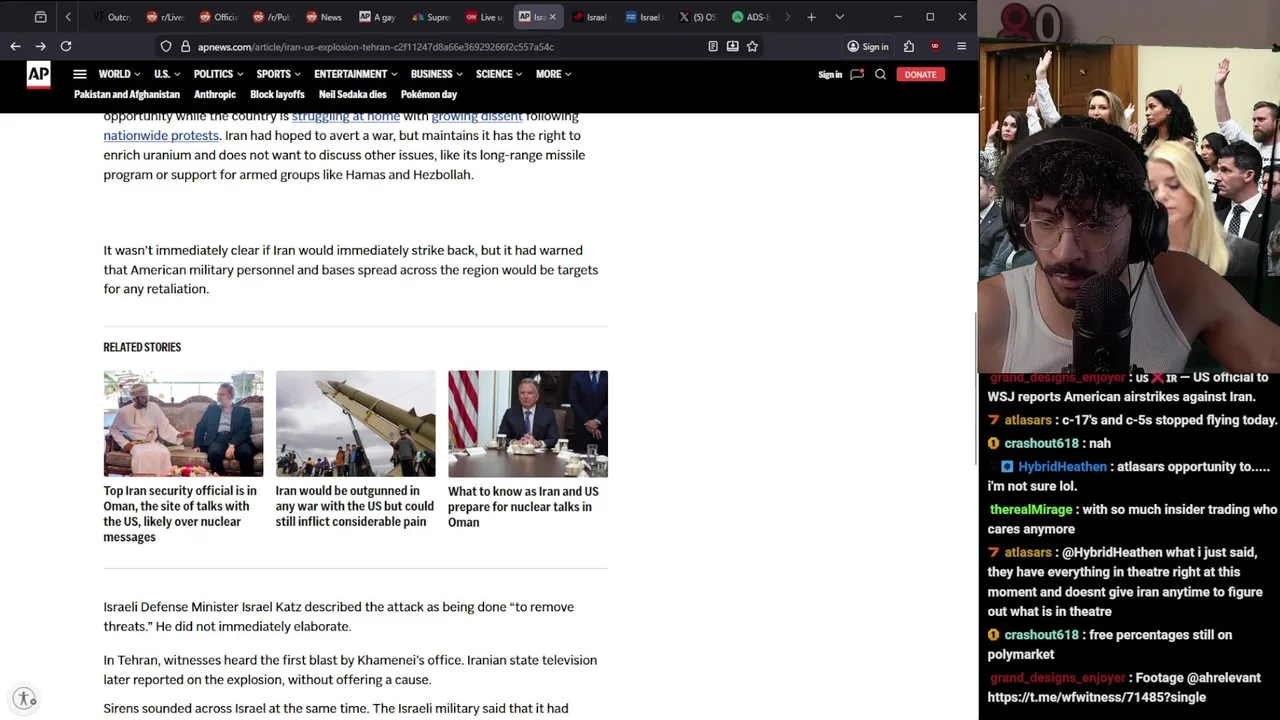Viewport: 1280px width, 720px height.
Task: Open the accessibility widget icon
Action: coord(25,699)
